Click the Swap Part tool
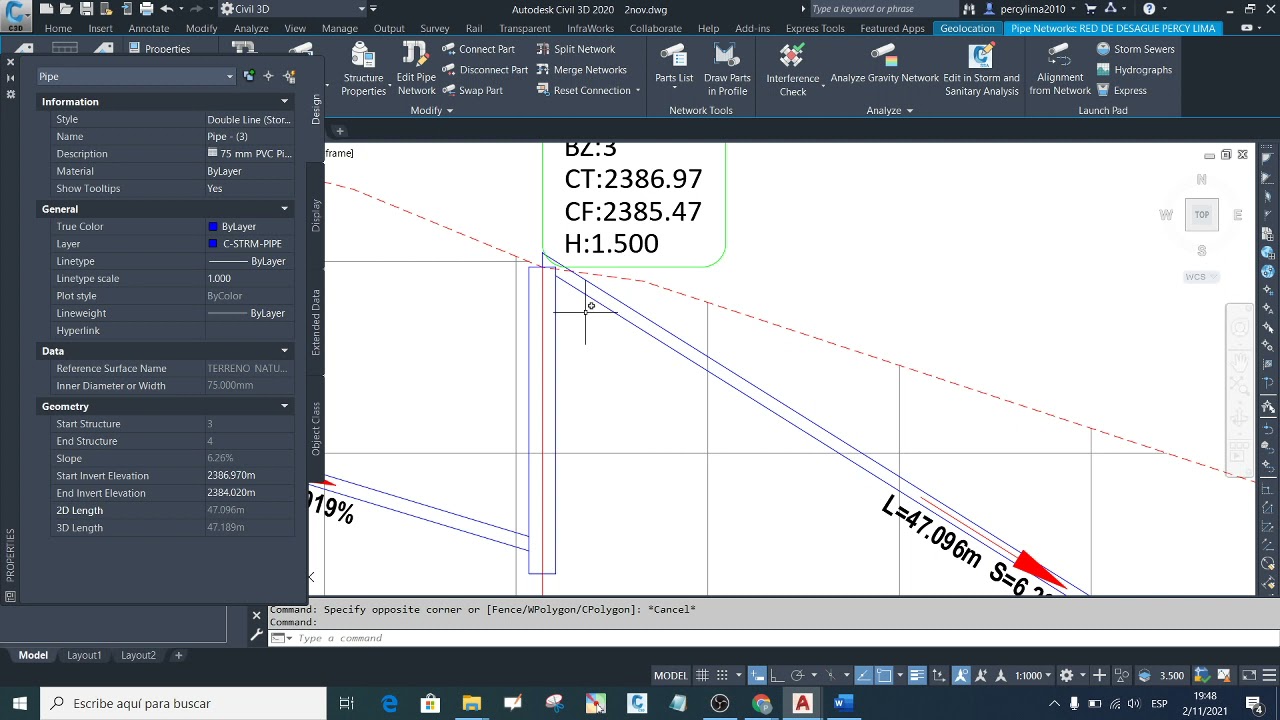The image size is (1280, 720). [x=471, y=91]
